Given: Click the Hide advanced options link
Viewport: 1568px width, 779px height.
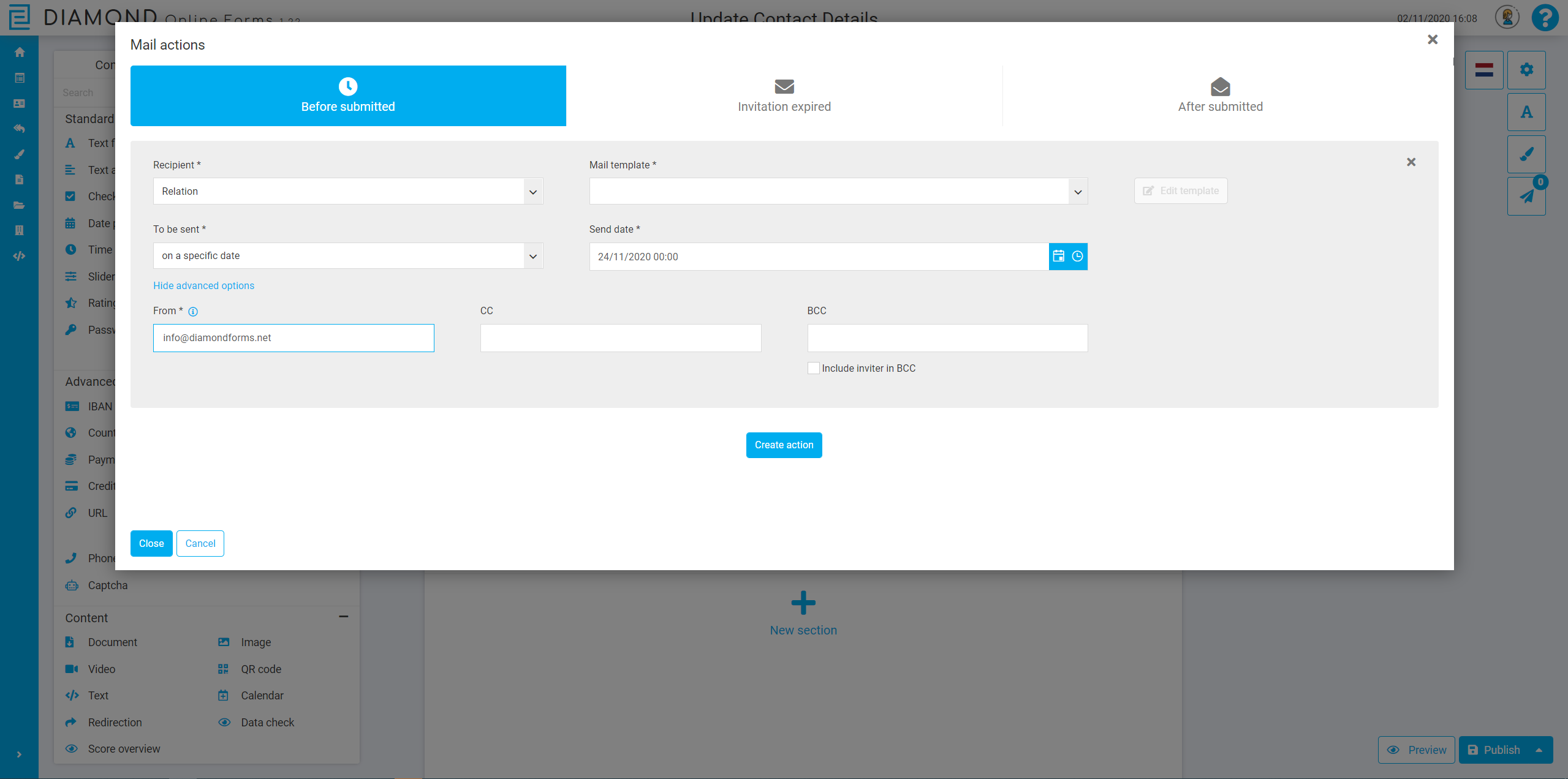Looking at the screenshot, I should (x=203, y=285).
